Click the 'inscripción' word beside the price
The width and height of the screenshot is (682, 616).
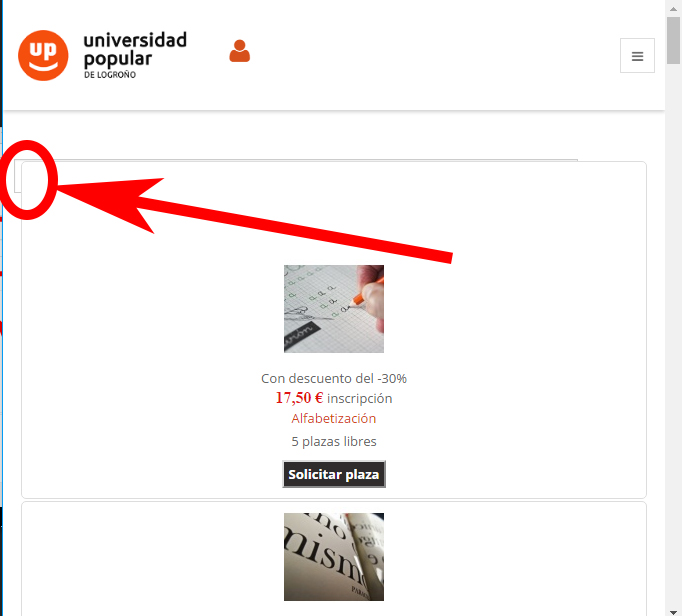[x=360, y=398]
